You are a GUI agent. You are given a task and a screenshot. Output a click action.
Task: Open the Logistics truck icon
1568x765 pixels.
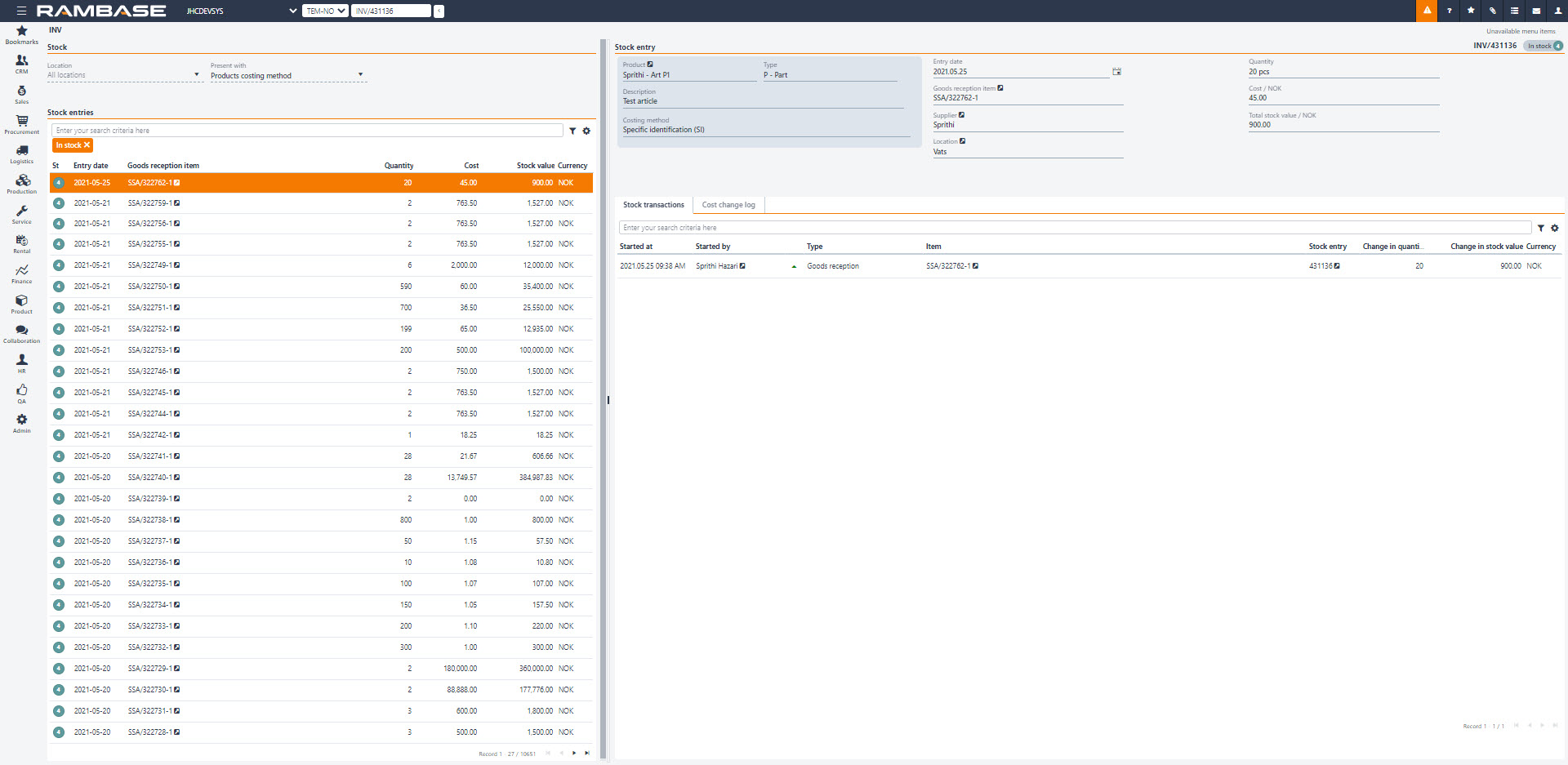click(22, 153)
